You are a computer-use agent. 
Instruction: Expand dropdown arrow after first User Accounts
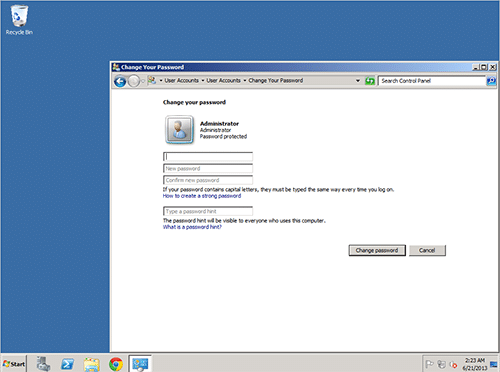pyautogui.click(x=203, y=81)
